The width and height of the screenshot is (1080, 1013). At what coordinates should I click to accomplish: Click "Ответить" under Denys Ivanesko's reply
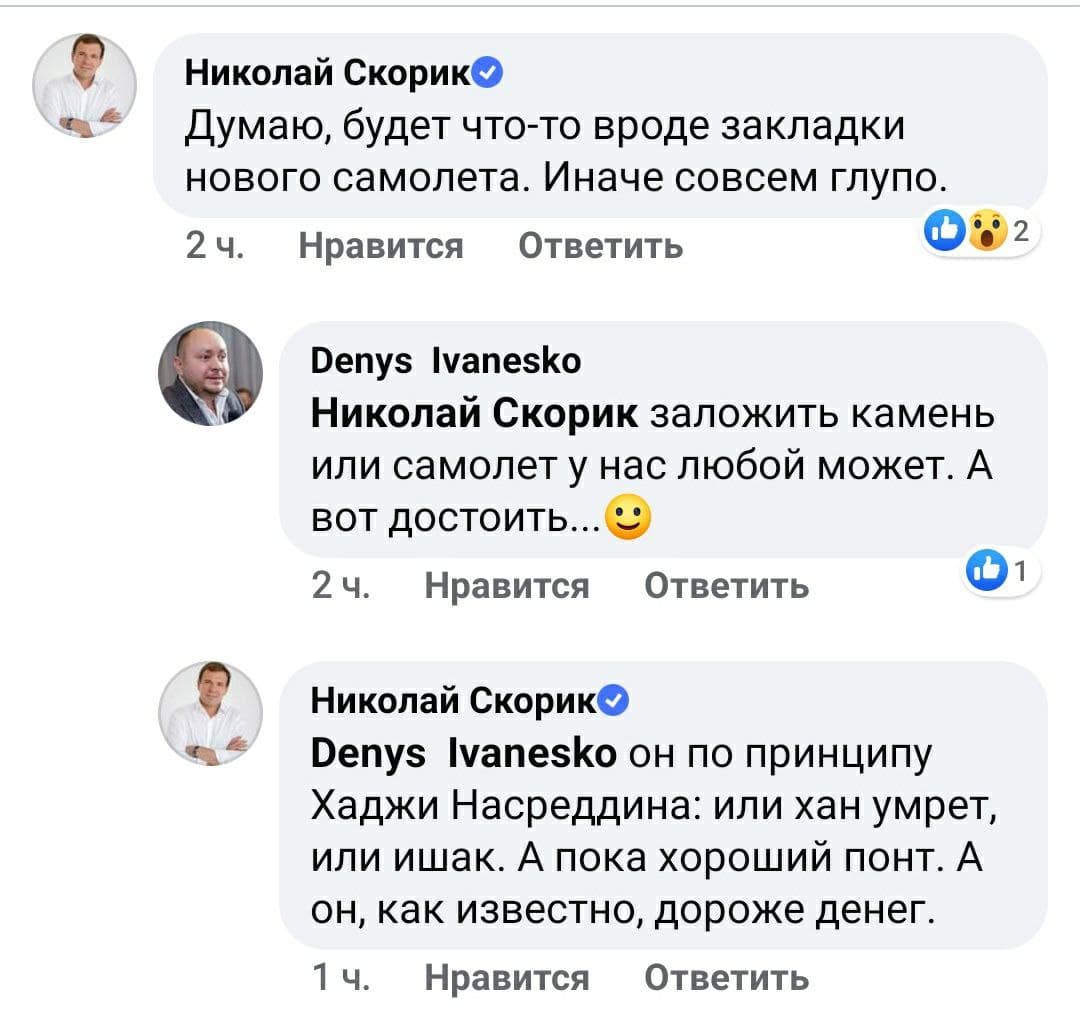pos(726,585)
